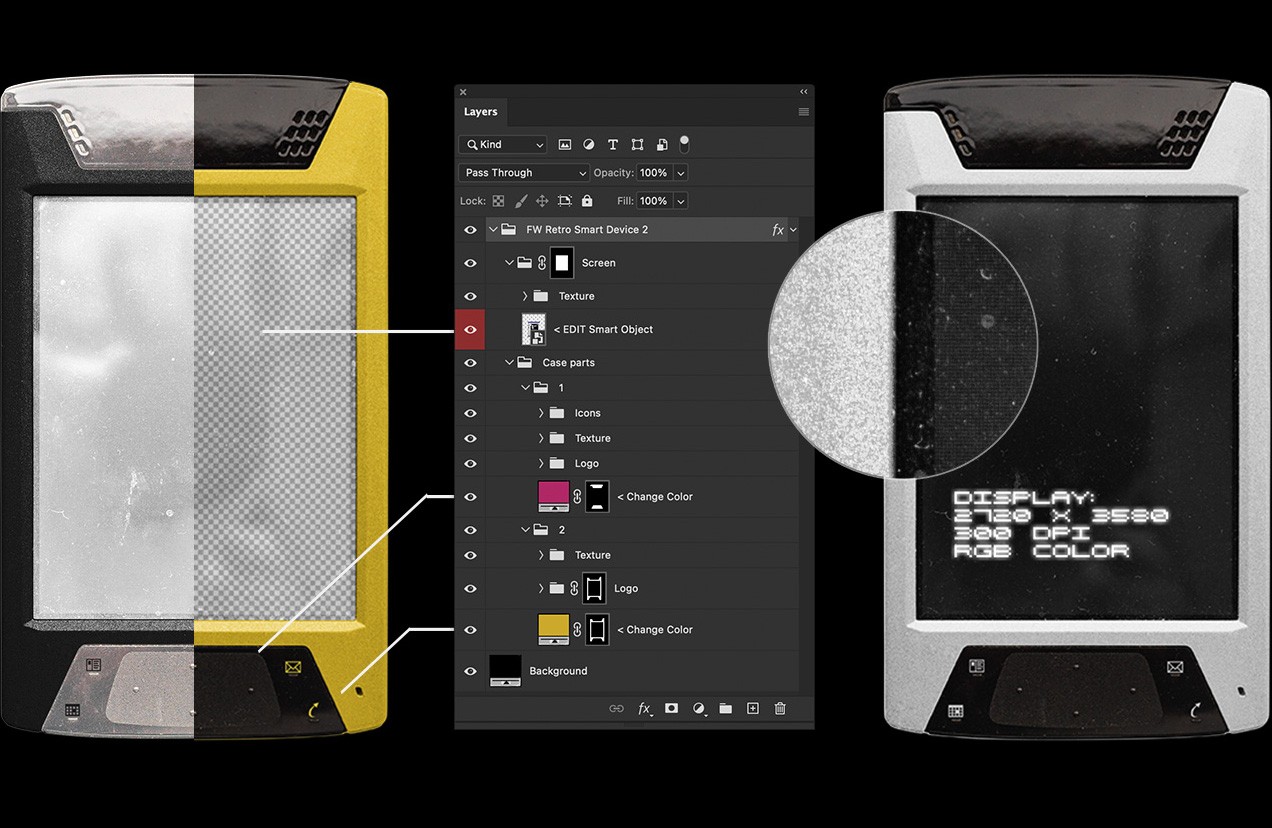Expand the Icons group

541,412
